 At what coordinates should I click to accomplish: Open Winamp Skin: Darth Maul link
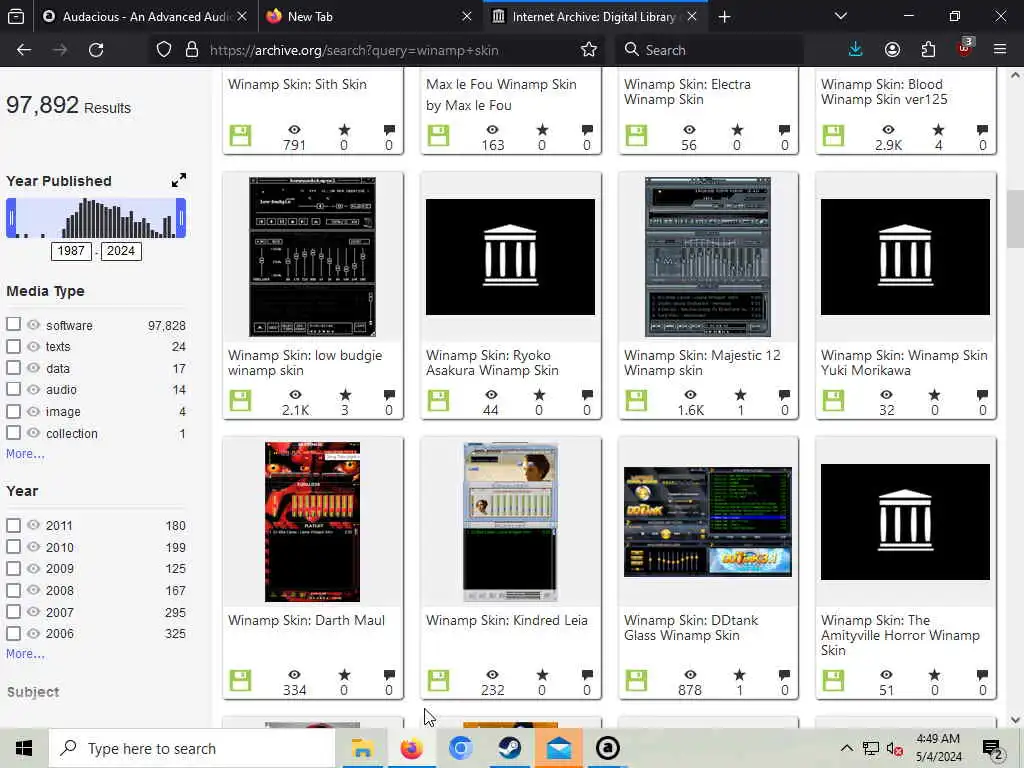pyautogui.click(x=306, y=620)
